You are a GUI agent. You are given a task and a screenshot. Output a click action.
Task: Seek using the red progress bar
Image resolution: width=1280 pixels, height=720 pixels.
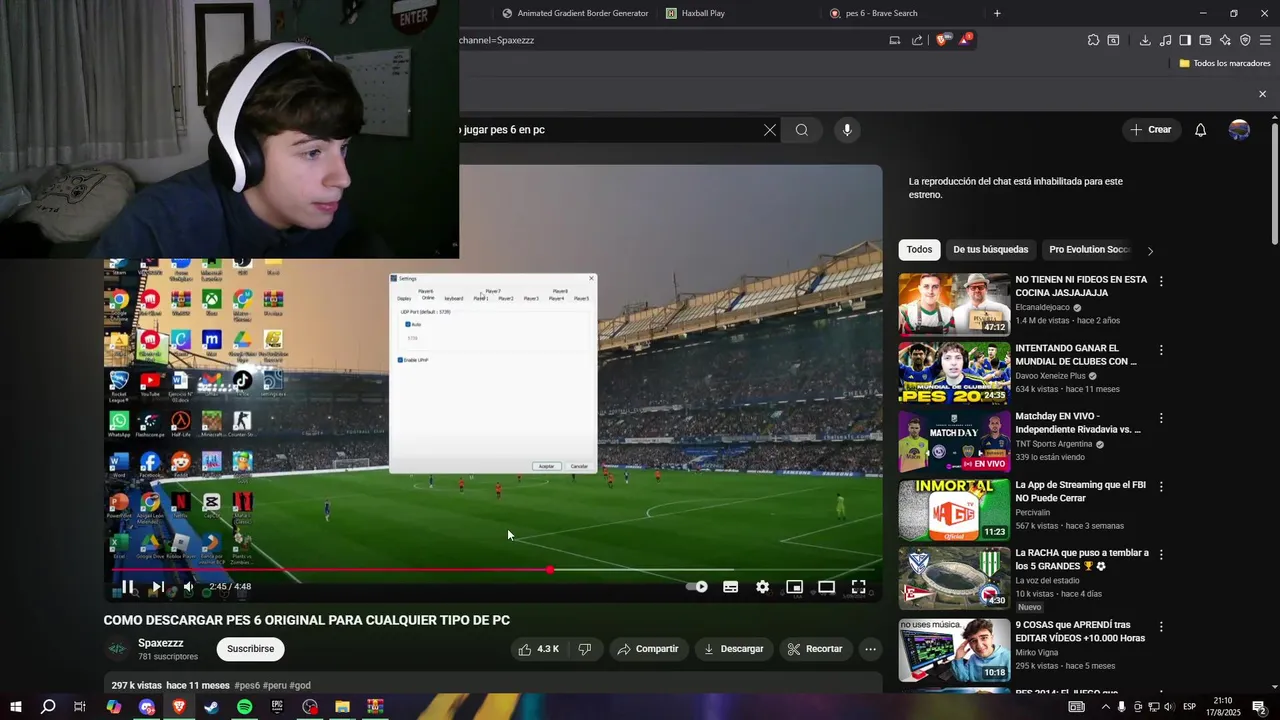pos(494,570)
